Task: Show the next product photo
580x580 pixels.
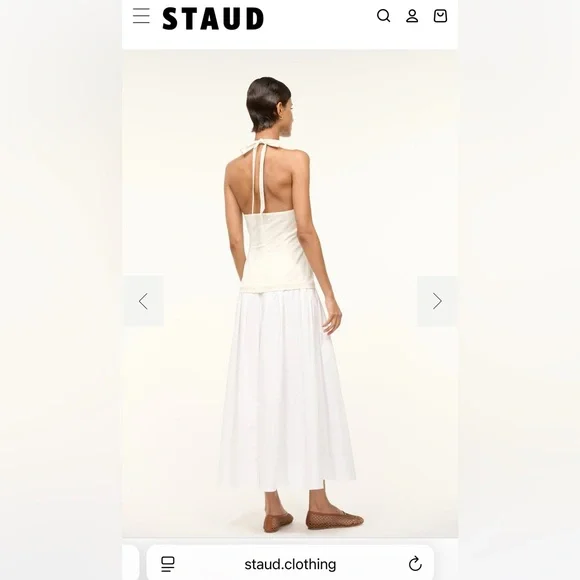Action: tap(437, 301)
